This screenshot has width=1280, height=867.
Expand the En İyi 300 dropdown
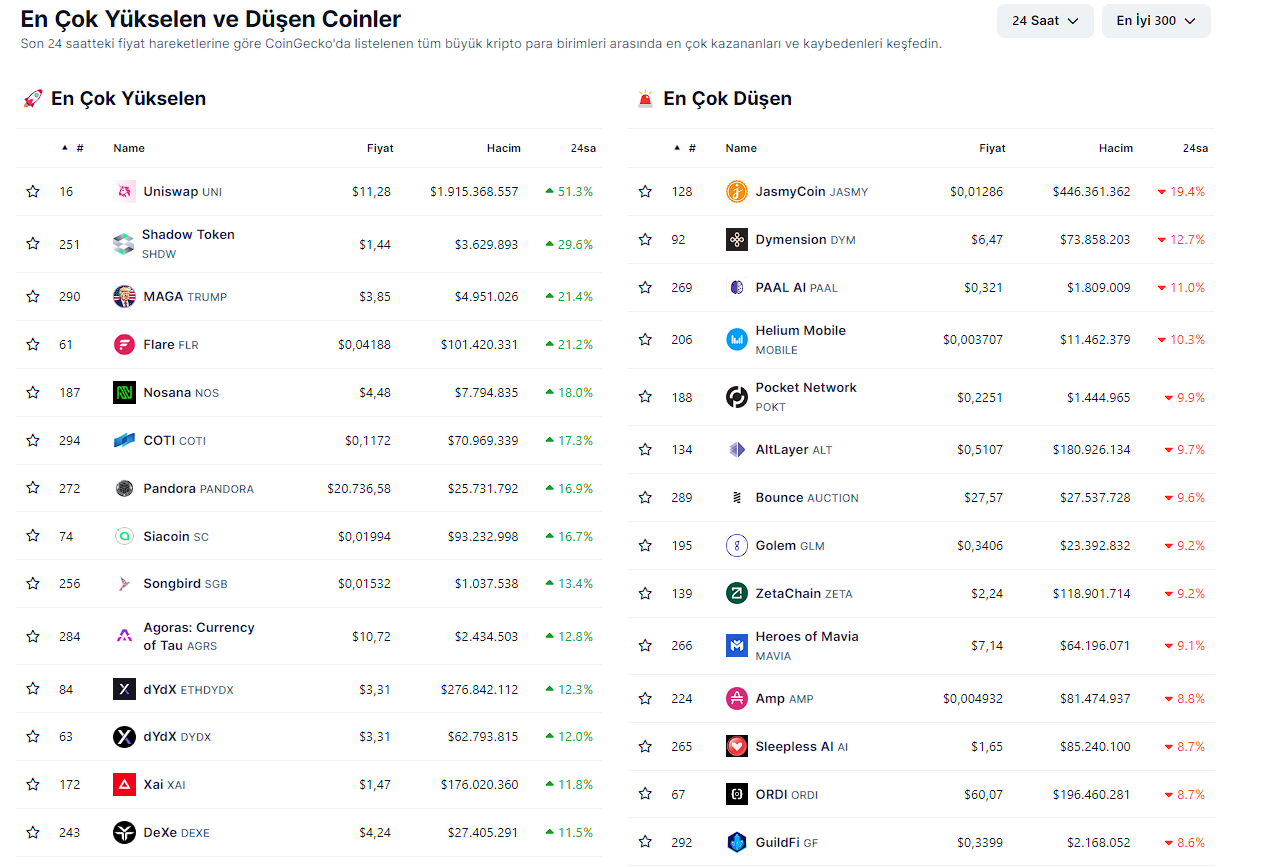1155,21
